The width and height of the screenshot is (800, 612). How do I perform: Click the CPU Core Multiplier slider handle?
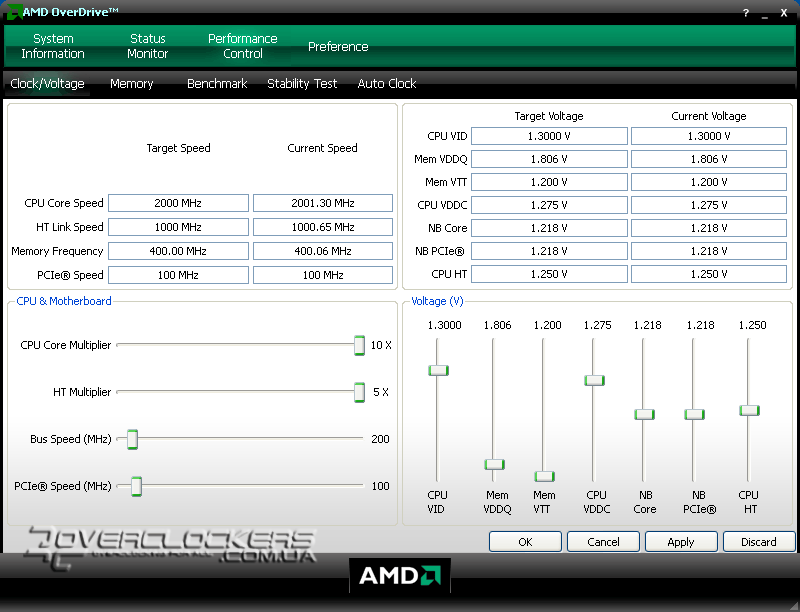click(x=359, y=345)
